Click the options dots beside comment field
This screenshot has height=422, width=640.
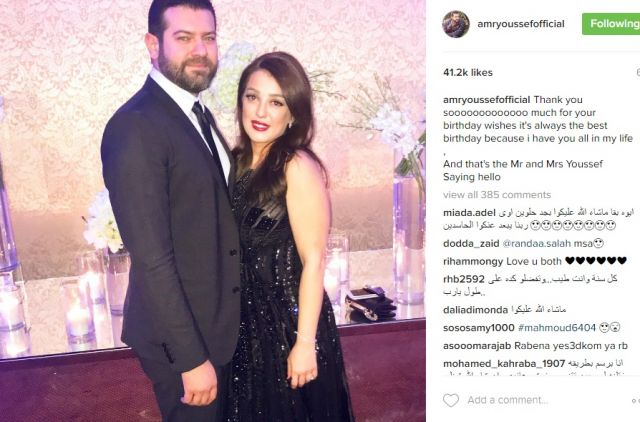(636, 400)
